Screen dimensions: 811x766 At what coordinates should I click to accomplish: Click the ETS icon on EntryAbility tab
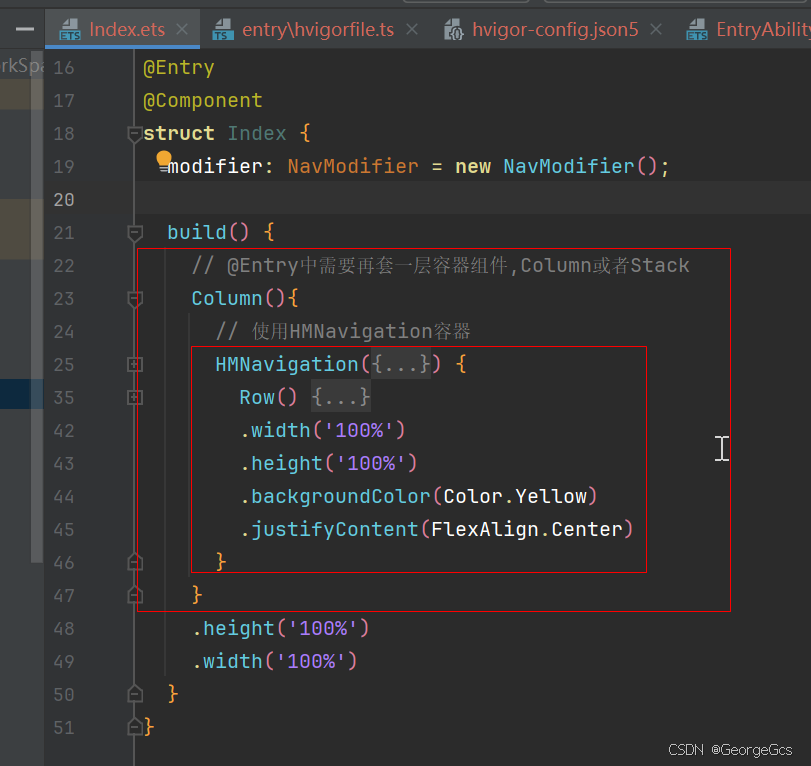pyautogui.click(x=697, y=29)
